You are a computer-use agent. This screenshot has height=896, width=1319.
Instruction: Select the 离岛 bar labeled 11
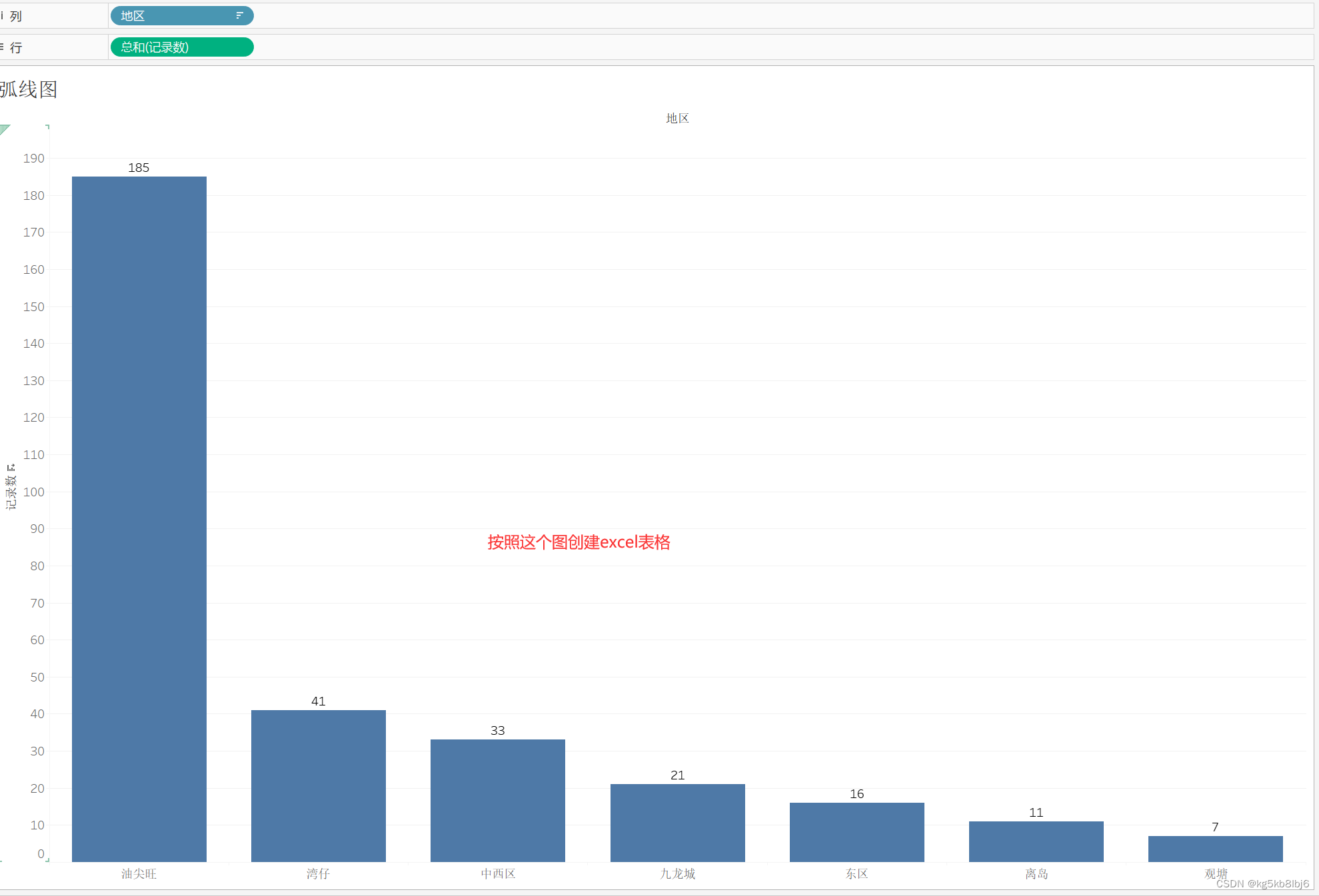(1036, 841)
